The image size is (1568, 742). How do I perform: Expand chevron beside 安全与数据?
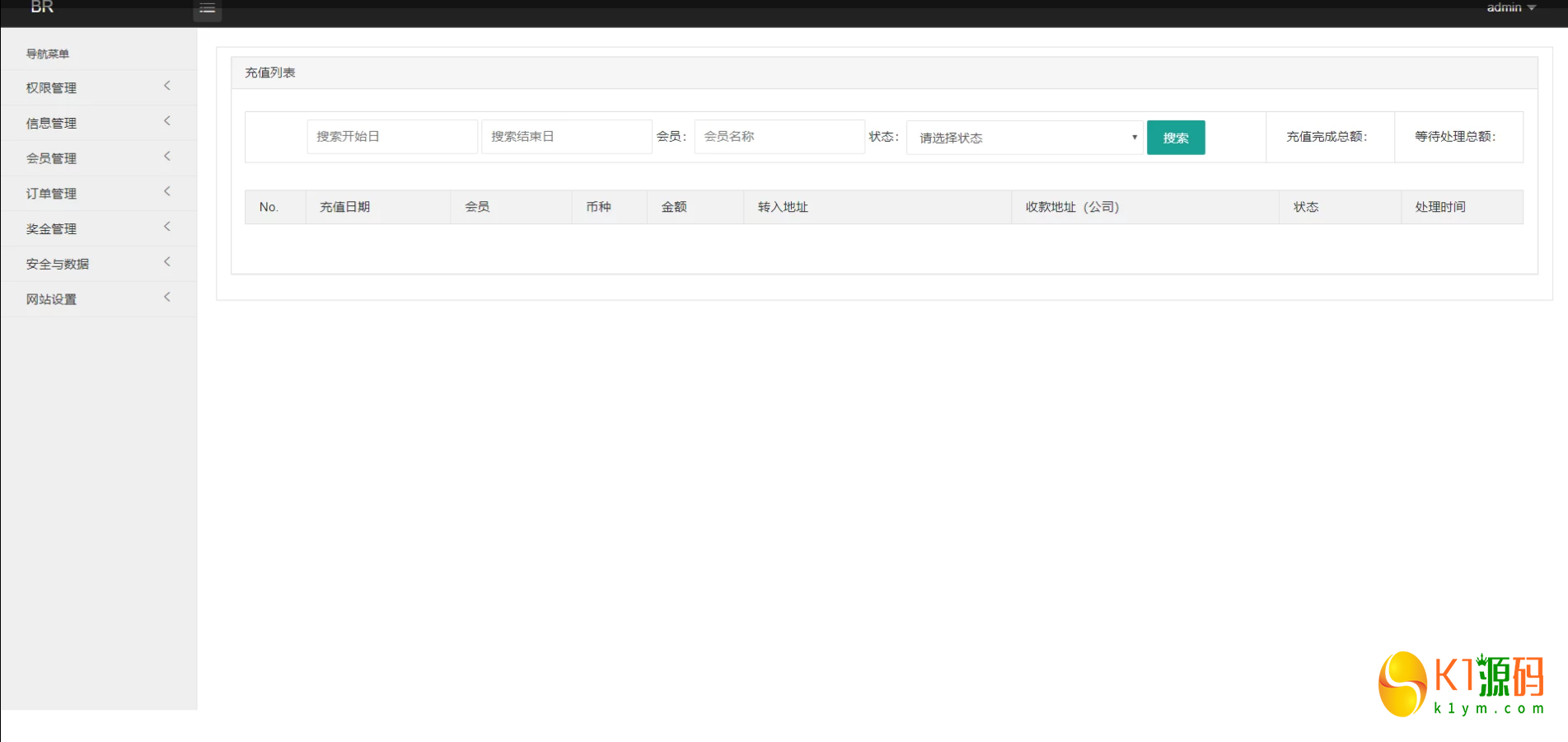coord(167,262)
